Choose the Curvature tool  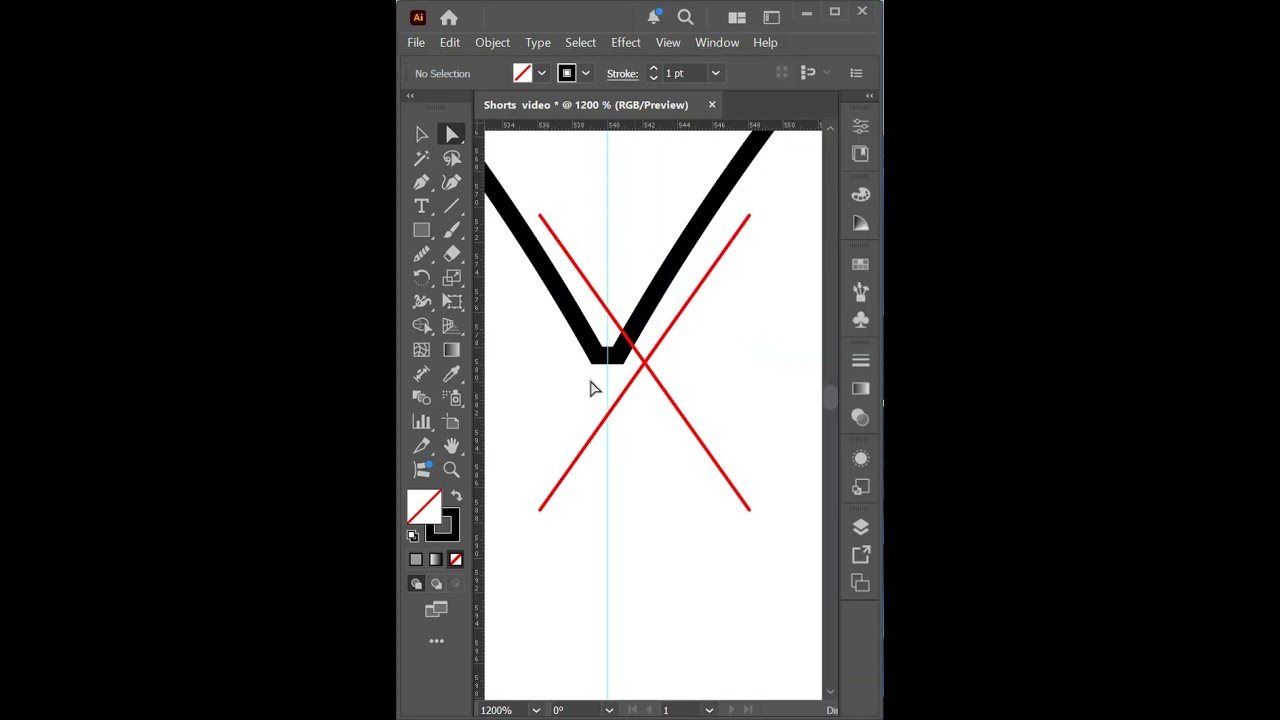click(x=452, y=182)
